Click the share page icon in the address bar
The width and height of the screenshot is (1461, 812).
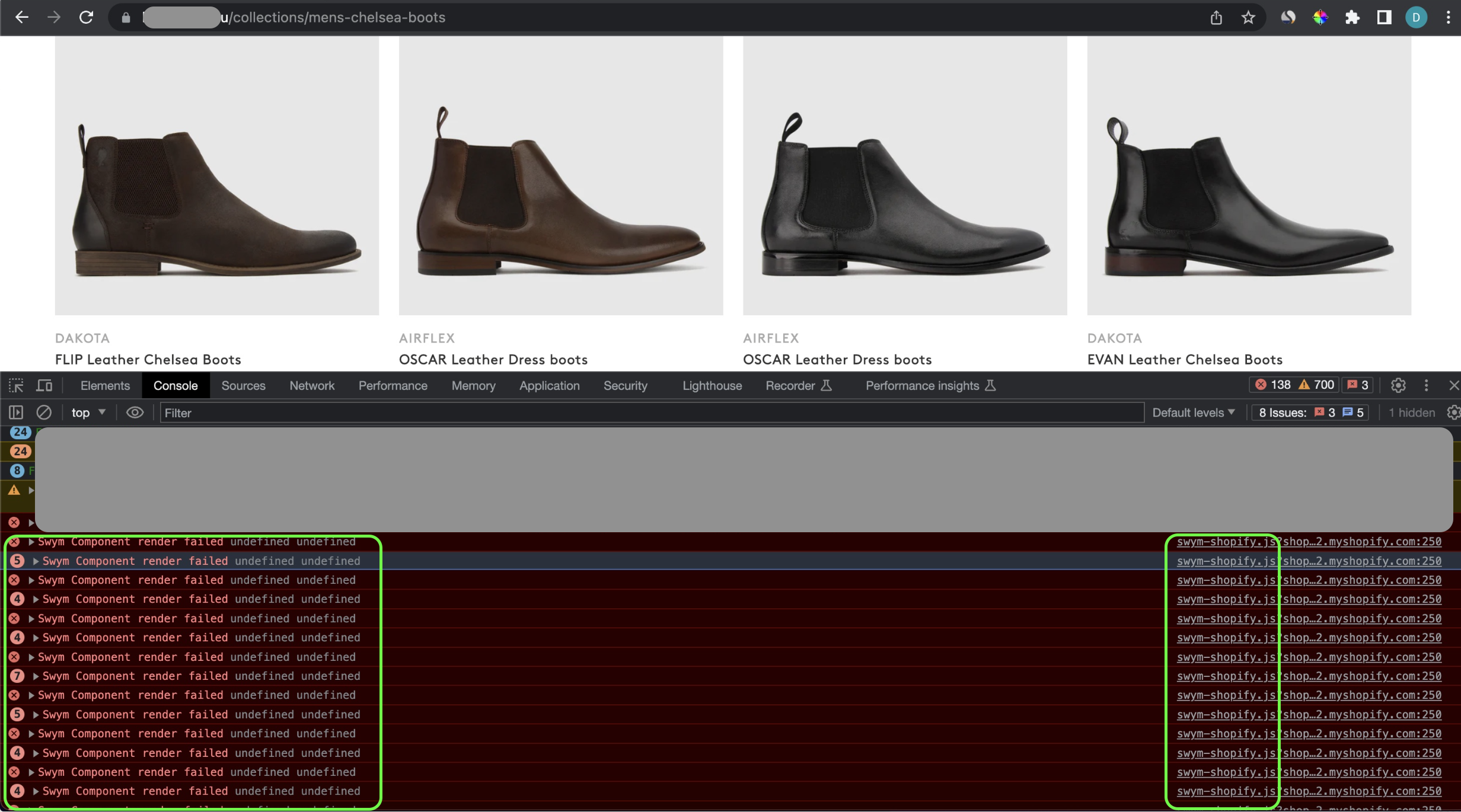coord(1216,17)
